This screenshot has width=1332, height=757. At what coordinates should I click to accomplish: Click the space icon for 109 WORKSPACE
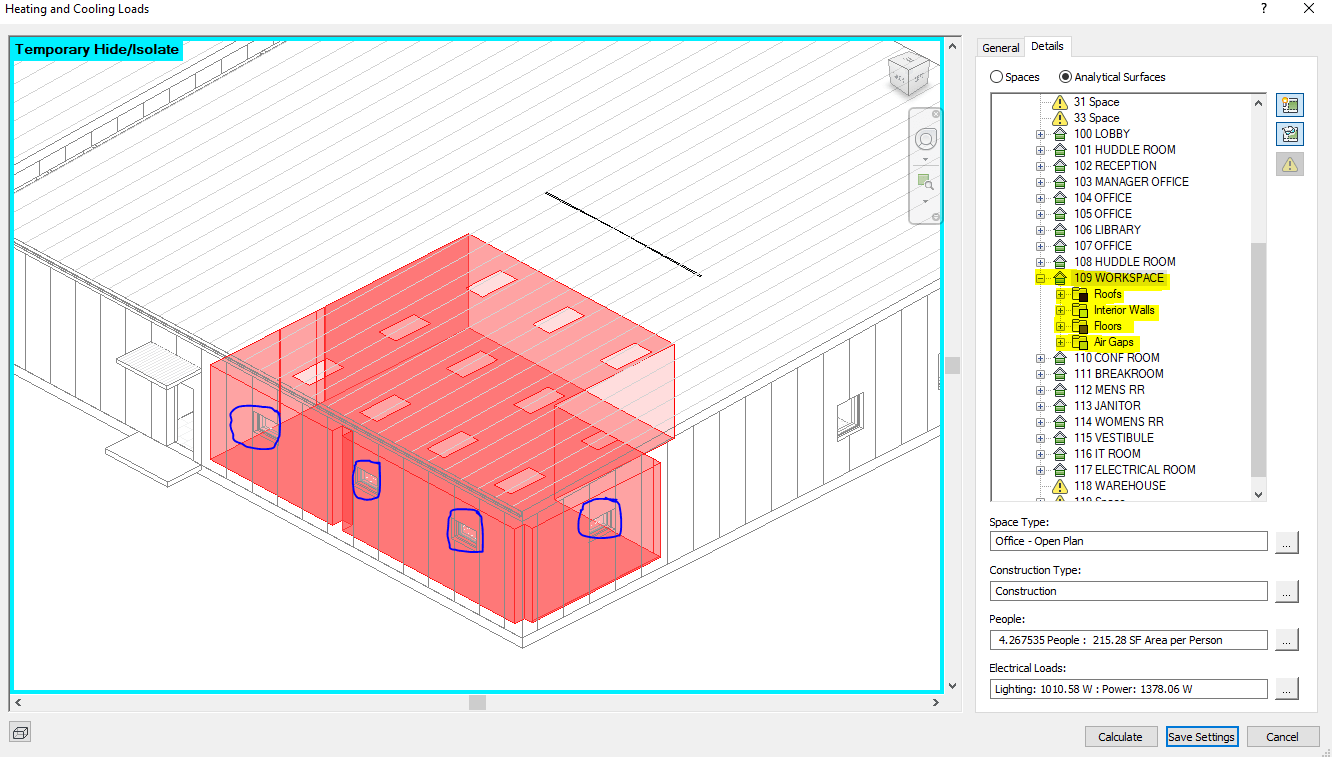point(1060,278)
